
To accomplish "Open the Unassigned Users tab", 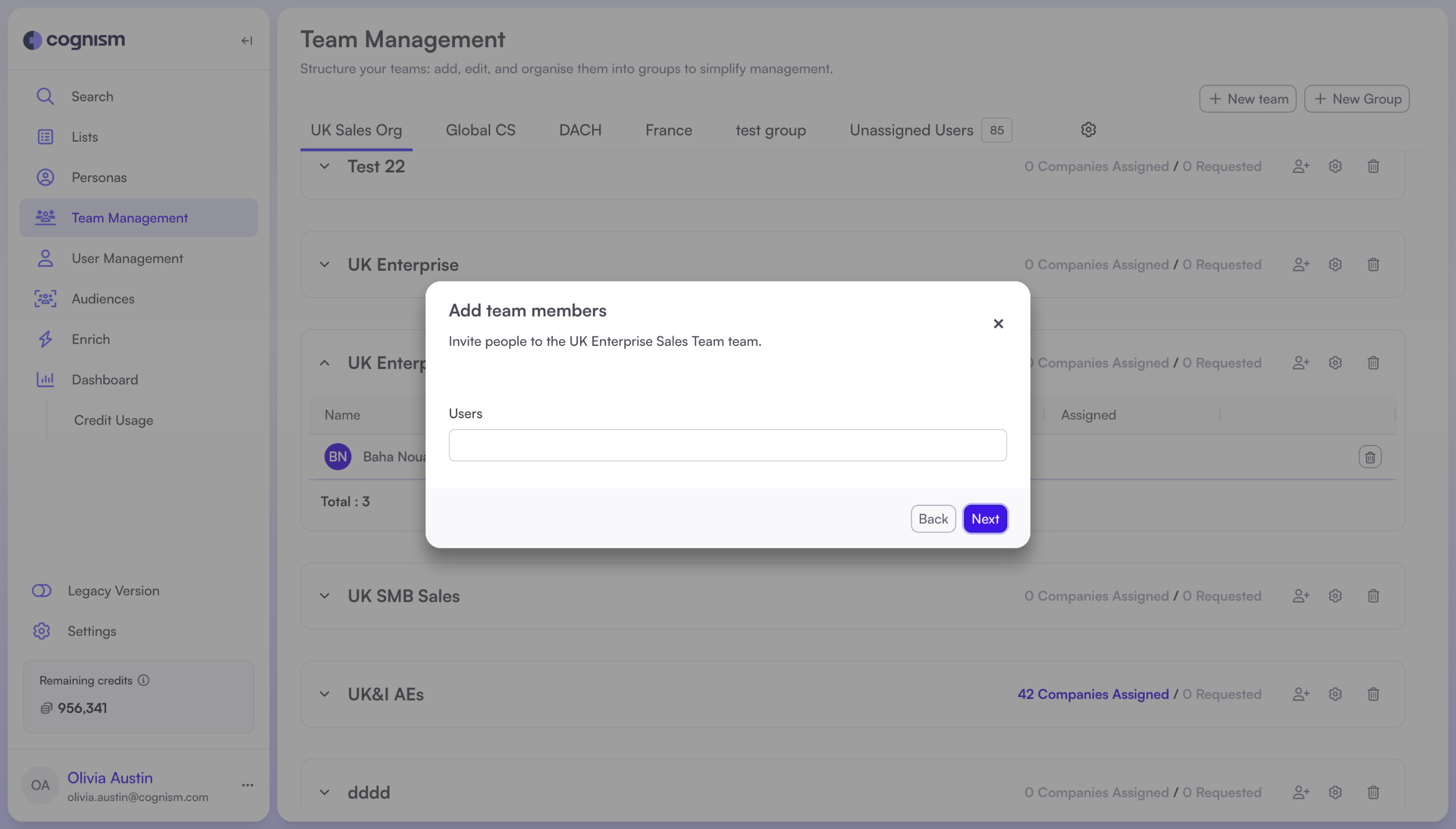I will 911,130.
